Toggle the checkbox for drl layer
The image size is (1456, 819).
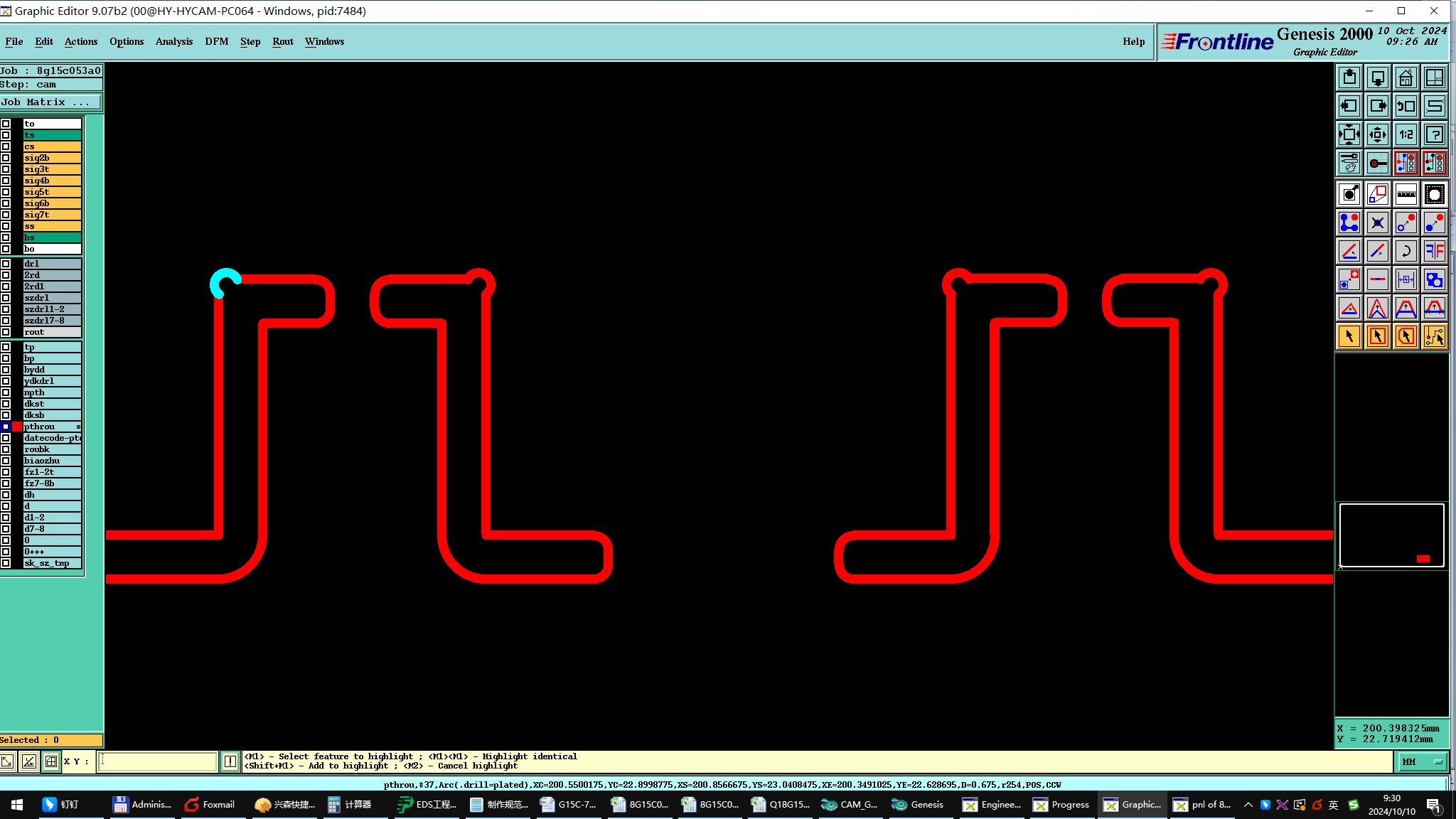pos(6,264)
